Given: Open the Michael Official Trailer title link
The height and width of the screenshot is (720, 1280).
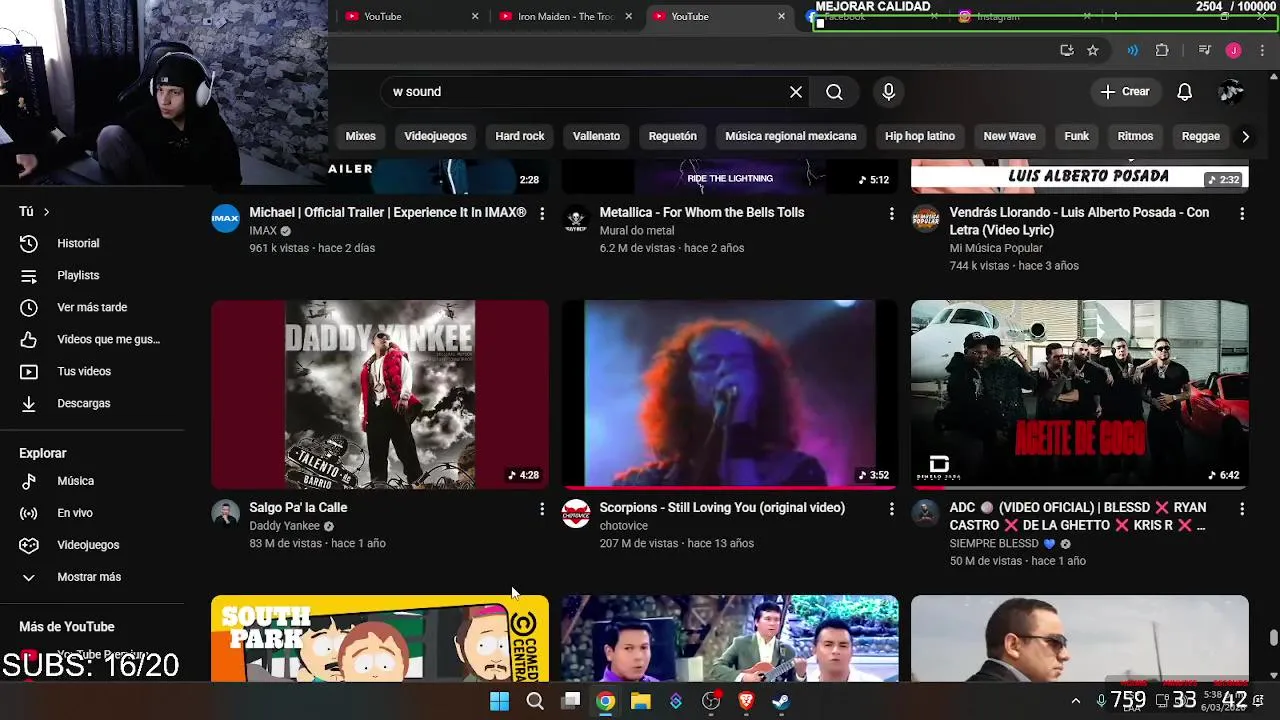Looking at the screenshot, I should 388,212.
